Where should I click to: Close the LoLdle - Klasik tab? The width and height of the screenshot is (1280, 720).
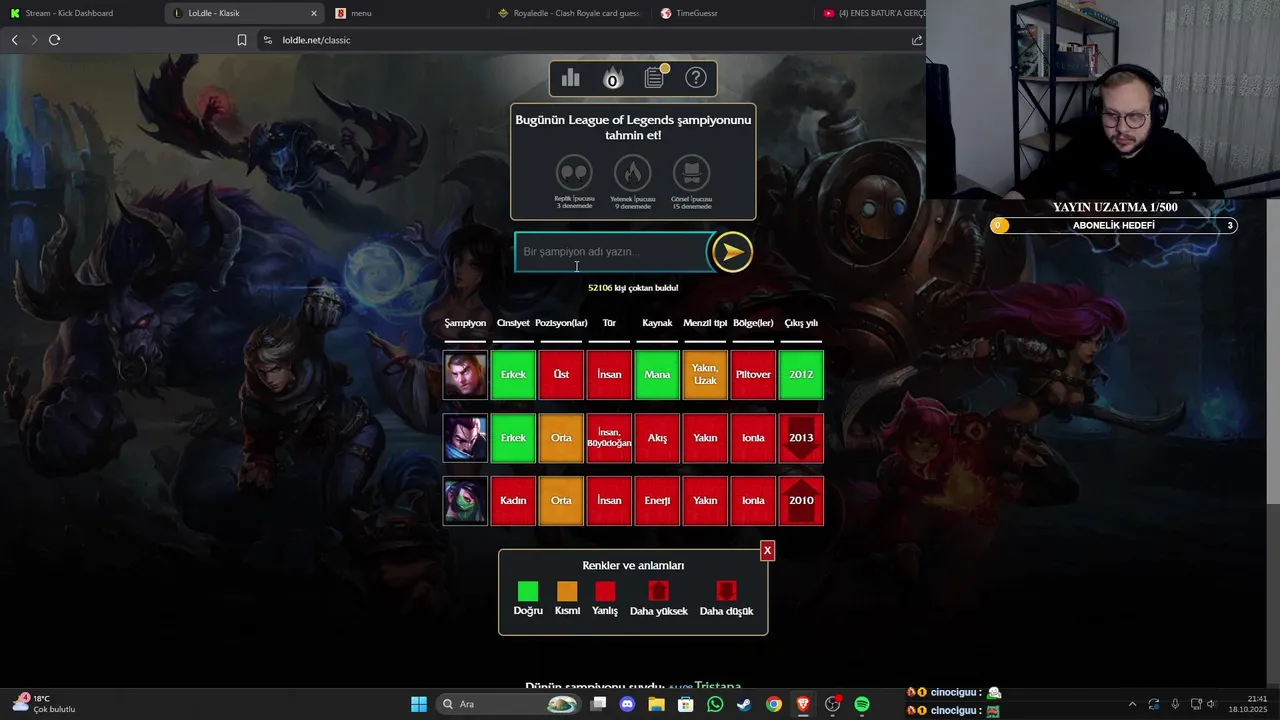(314, 13)
